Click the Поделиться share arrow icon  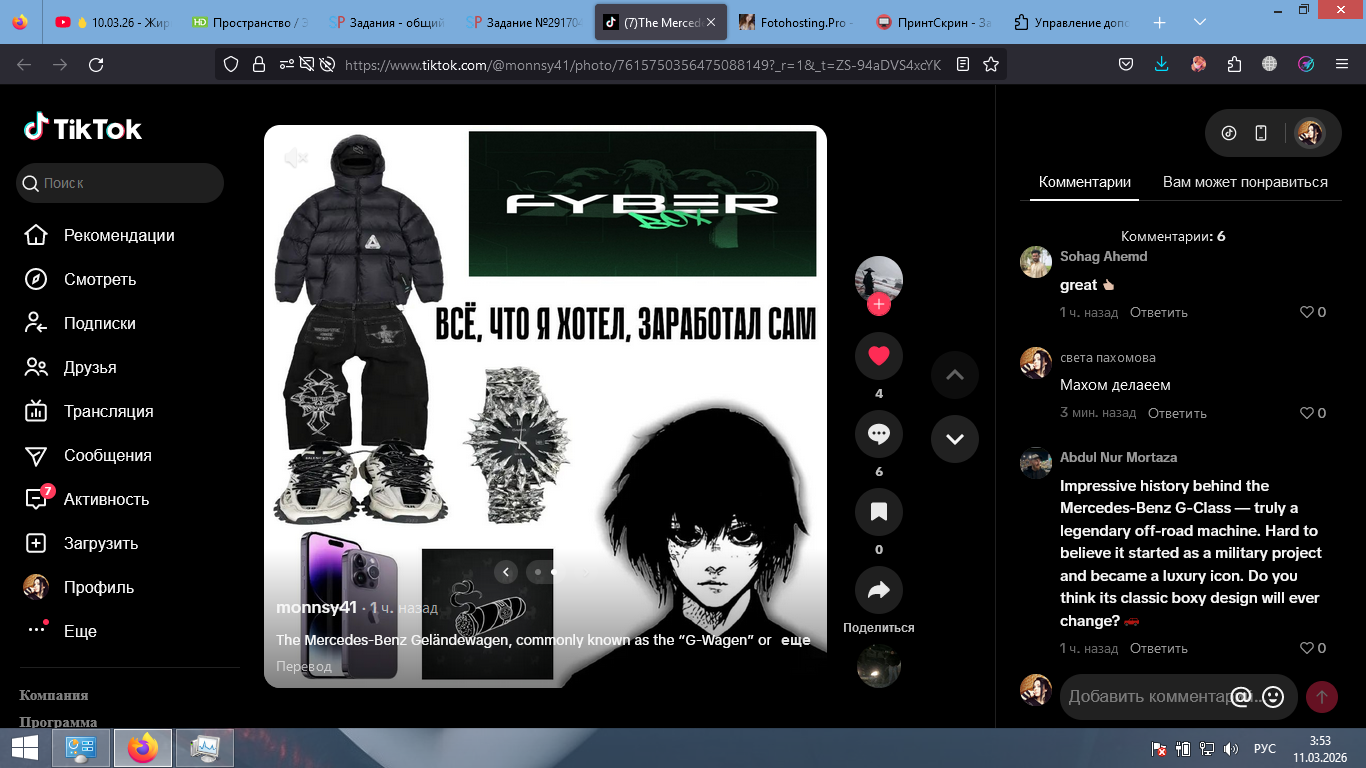point(879,590)
